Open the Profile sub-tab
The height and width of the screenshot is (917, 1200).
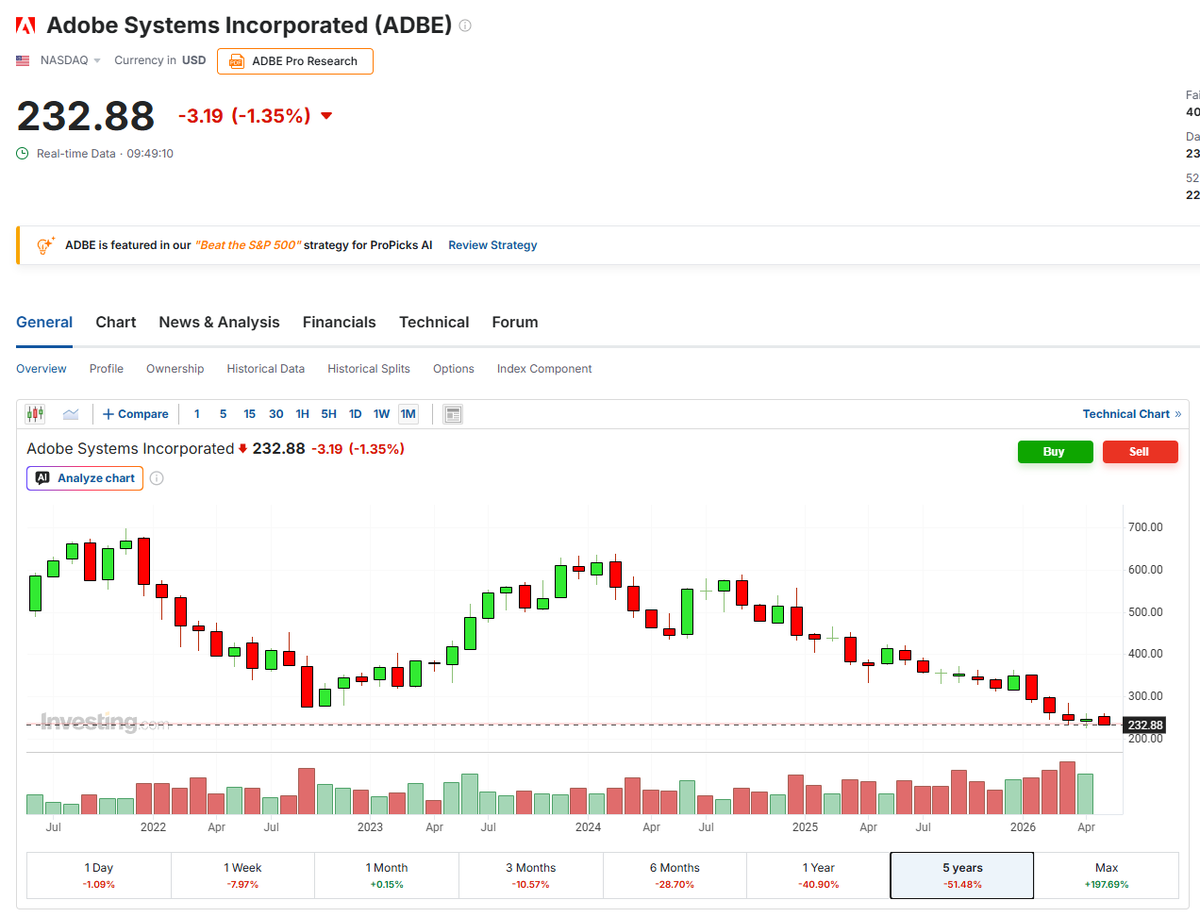click(x=106, y=369)
